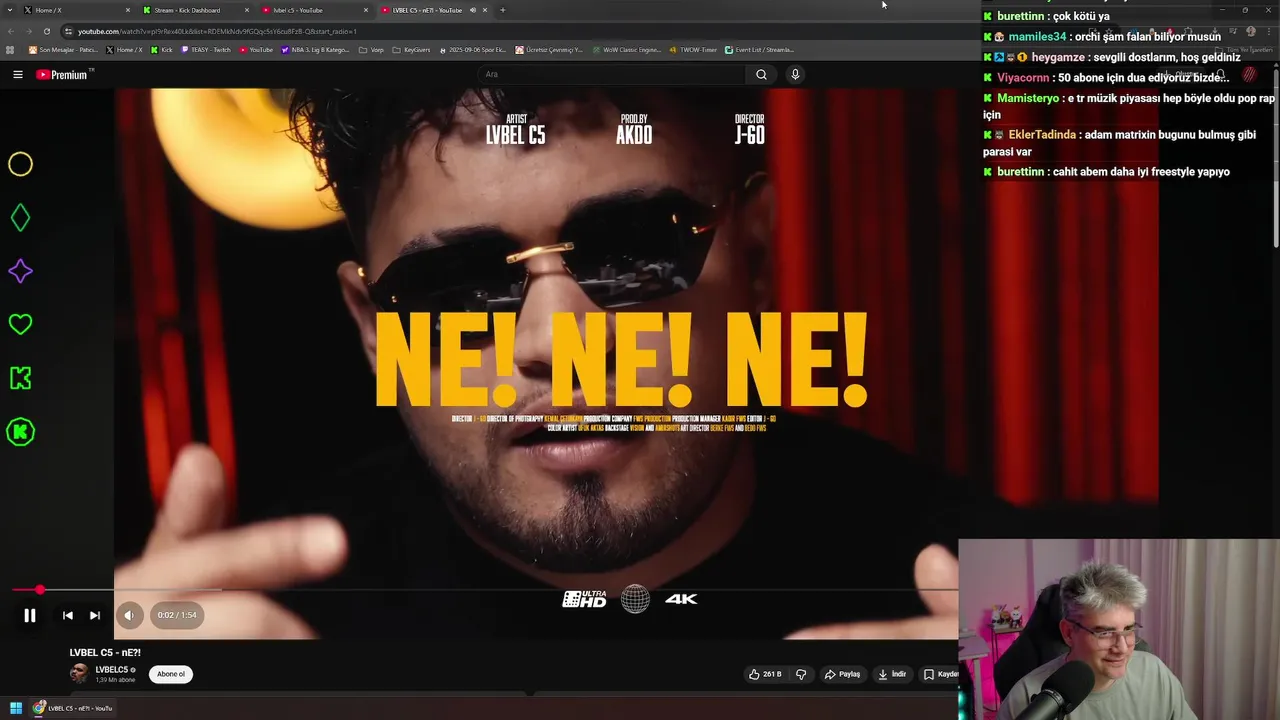This screenshot has width=1280, height=720.
Task: Click username heygamze in chat
Action: [1058, 57]
